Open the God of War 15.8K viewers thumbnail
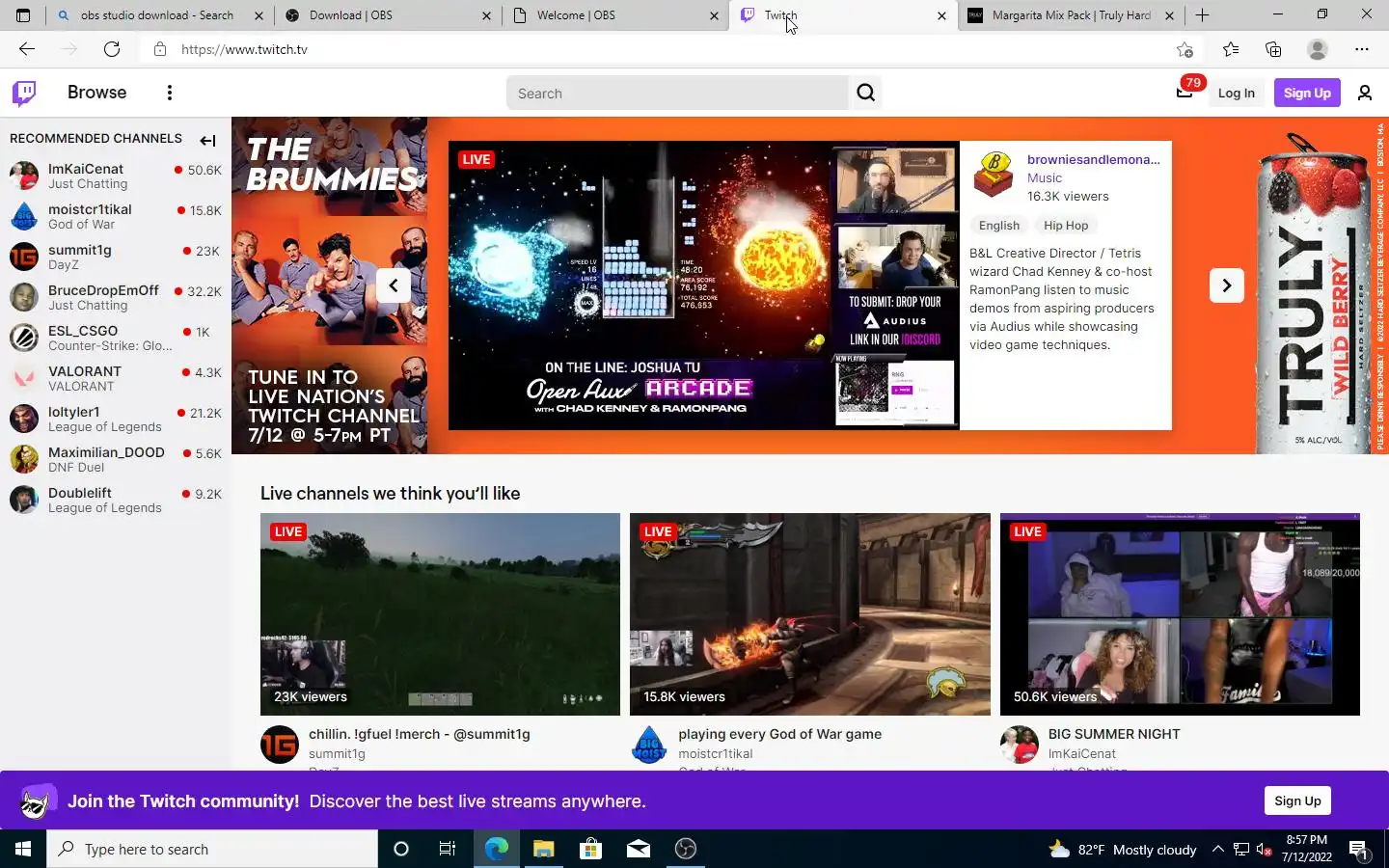The width and height of the screenshot is (1389, 868). point(809,614)
